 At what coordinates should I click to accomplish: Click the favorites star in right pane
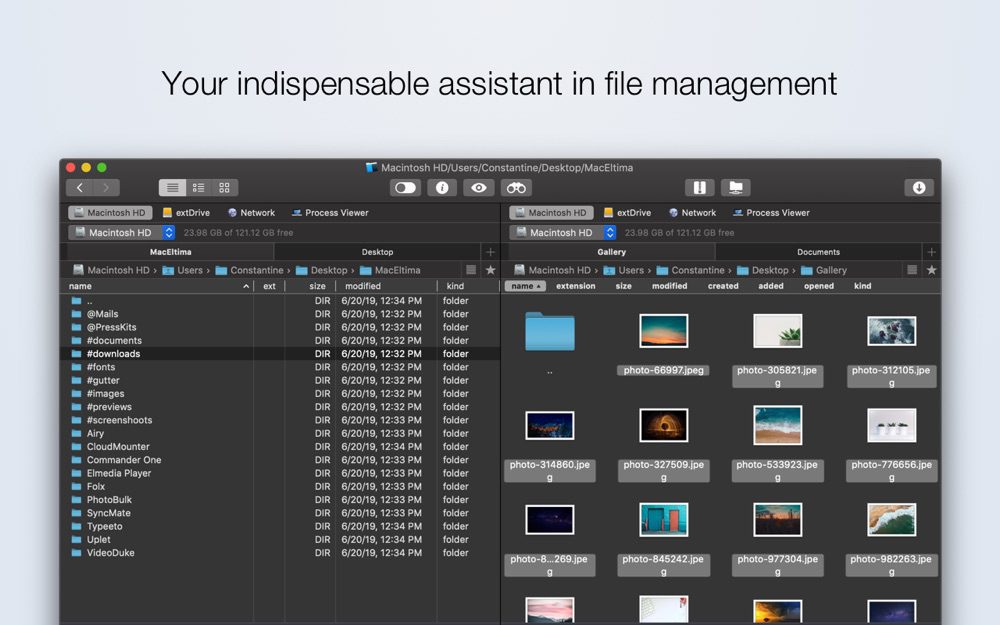pyautogui.click(x=931, y=270)
